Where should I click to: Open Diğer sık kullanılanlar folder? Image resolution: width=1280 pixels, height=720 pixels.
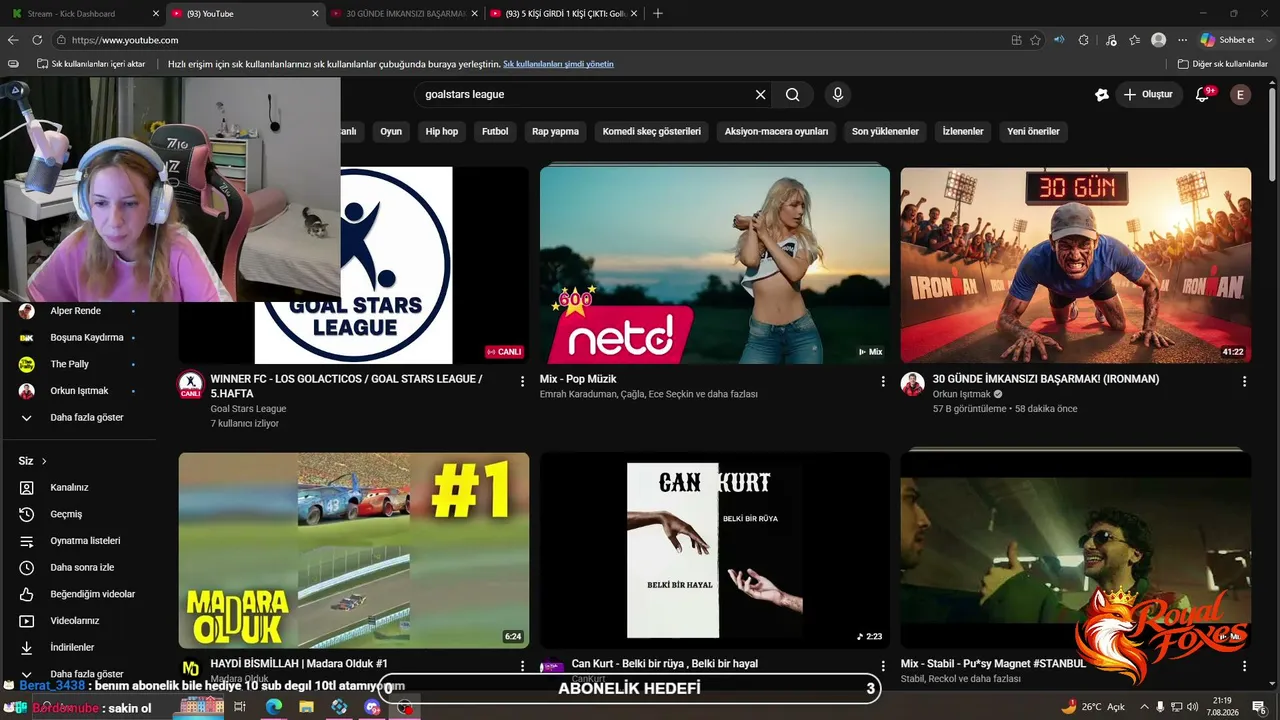pos(1222,64)
